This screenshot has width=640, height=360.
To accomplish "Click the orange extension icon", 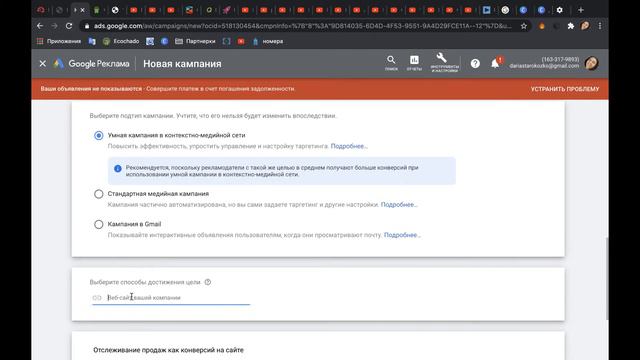I will [x=542, y=26].
